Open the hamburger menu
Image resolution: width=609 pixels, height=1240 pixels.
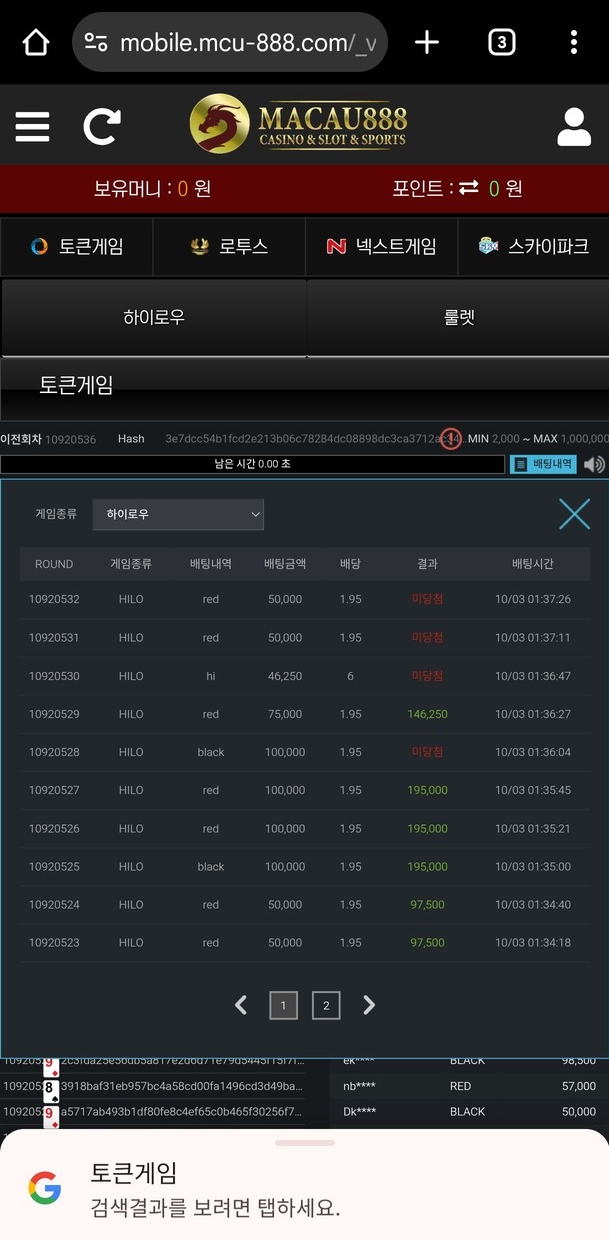pyautogui.click(x=32, y=127)
